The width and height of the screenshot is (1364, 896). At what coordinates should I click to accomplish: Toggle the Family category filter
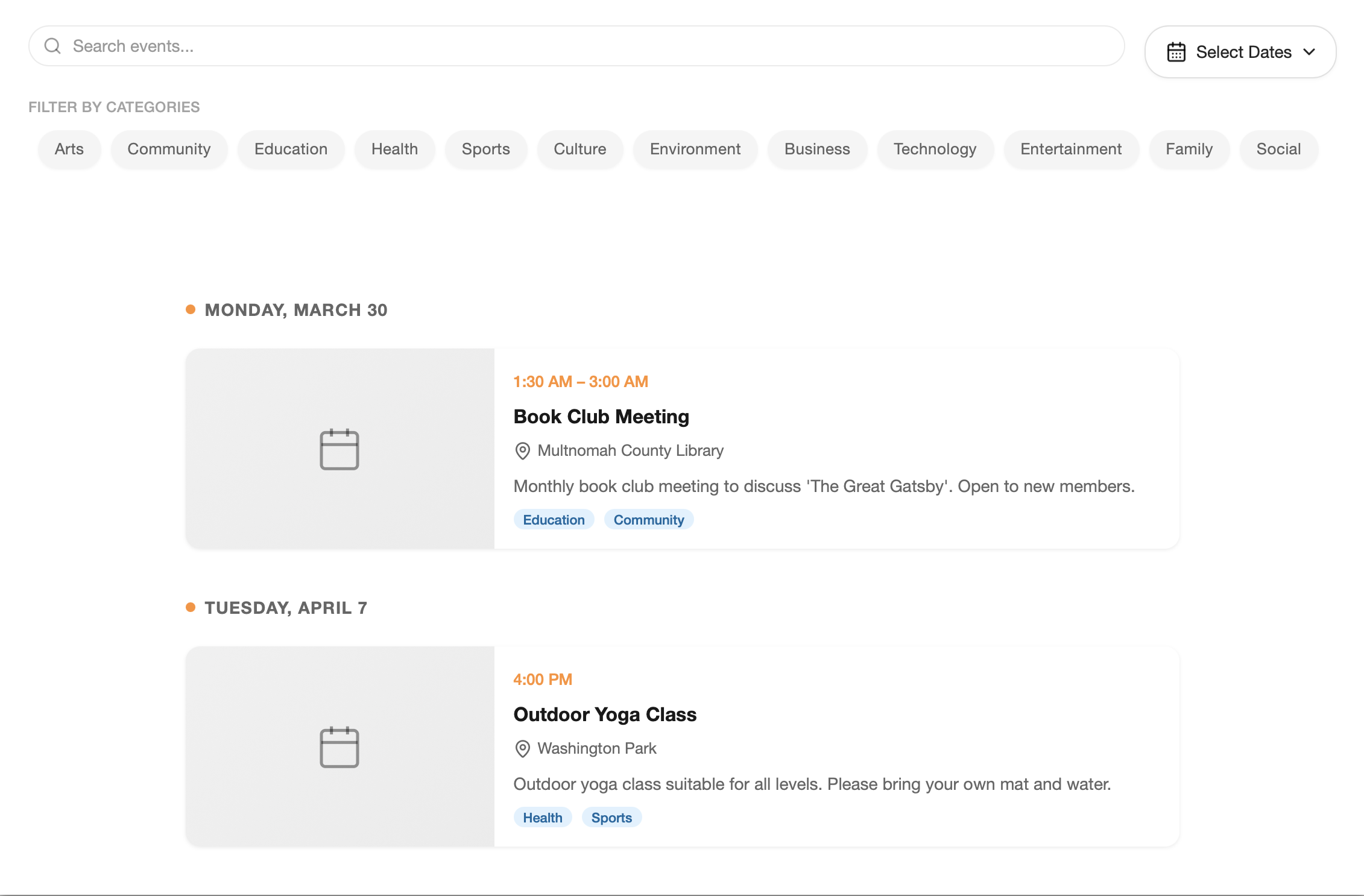coord(1189,149)
